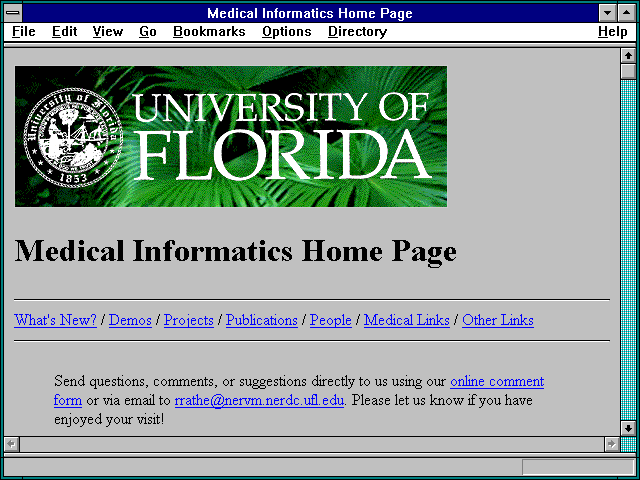Maximize the window with the up-arrow button
The width and height of the screenshot is (640, 480).
click(626, 13)
